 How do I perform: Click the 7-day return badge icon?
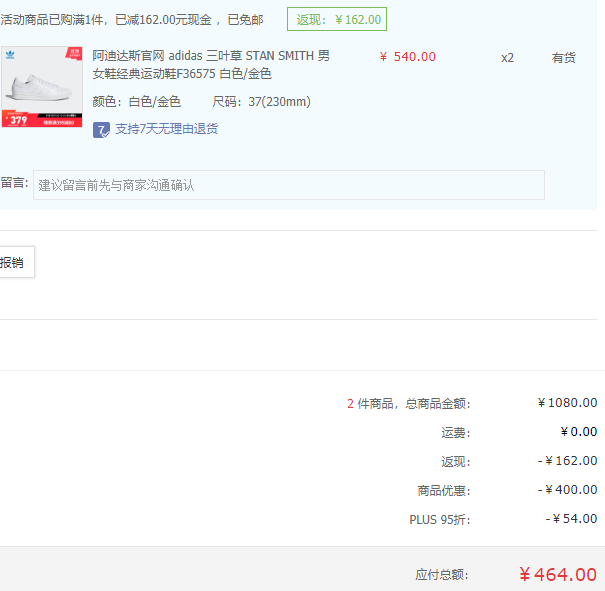(x=101, y=130)
